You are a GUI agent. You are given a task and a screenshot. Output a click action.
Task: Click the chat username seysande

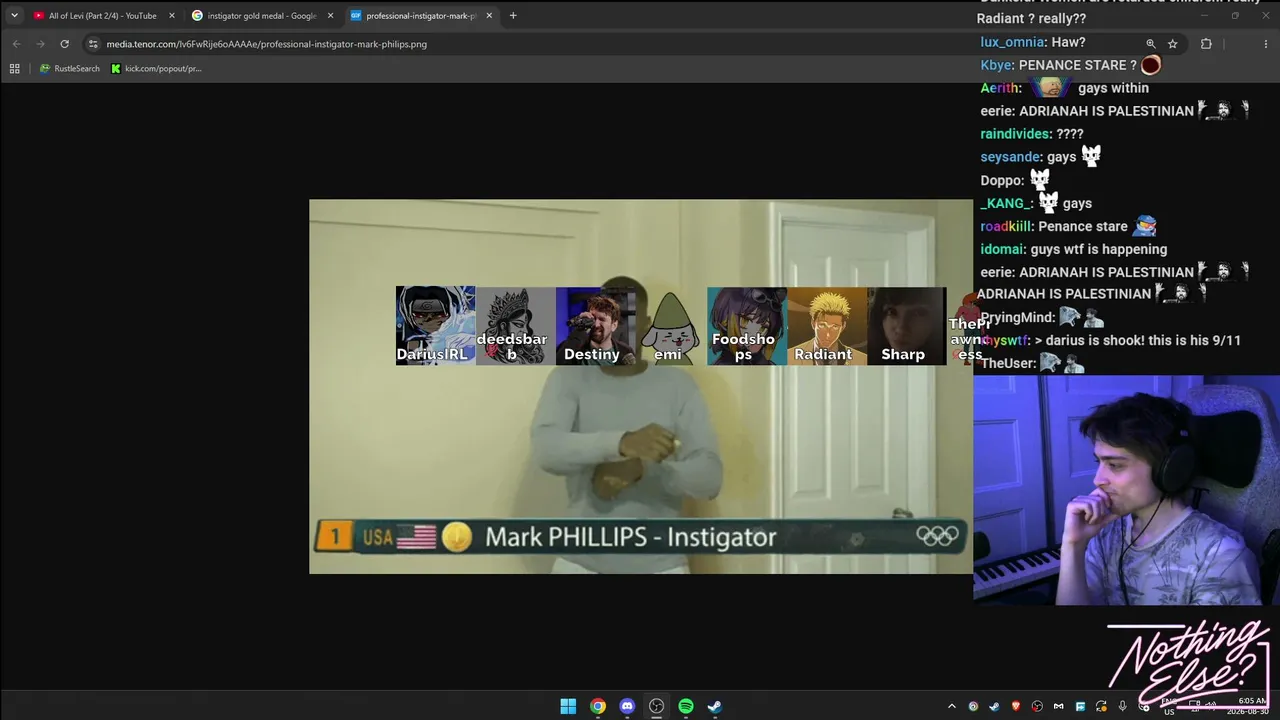click(x=1010, y=157)
